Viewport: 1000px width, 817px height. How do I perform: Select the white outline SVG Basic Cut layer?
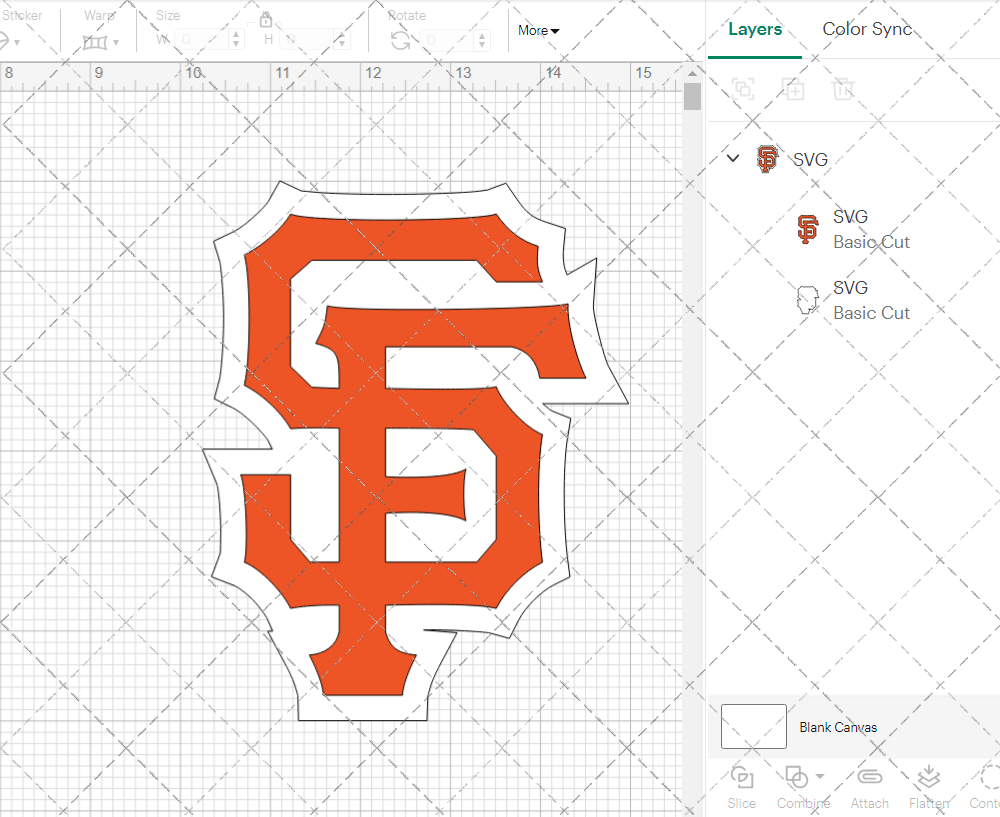tap(853, 300)
